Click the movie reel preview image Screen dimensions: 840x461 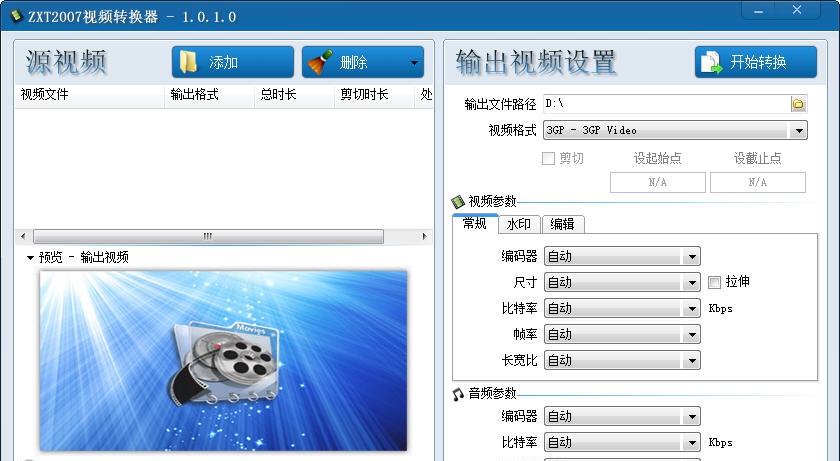223,360
